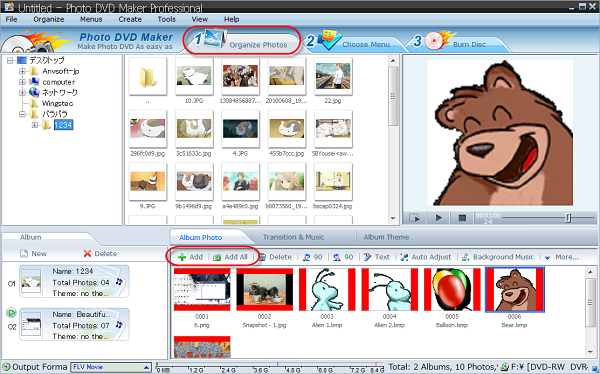Open the View menu
Viewport: 600px width, 374px height.
[199, 19]
